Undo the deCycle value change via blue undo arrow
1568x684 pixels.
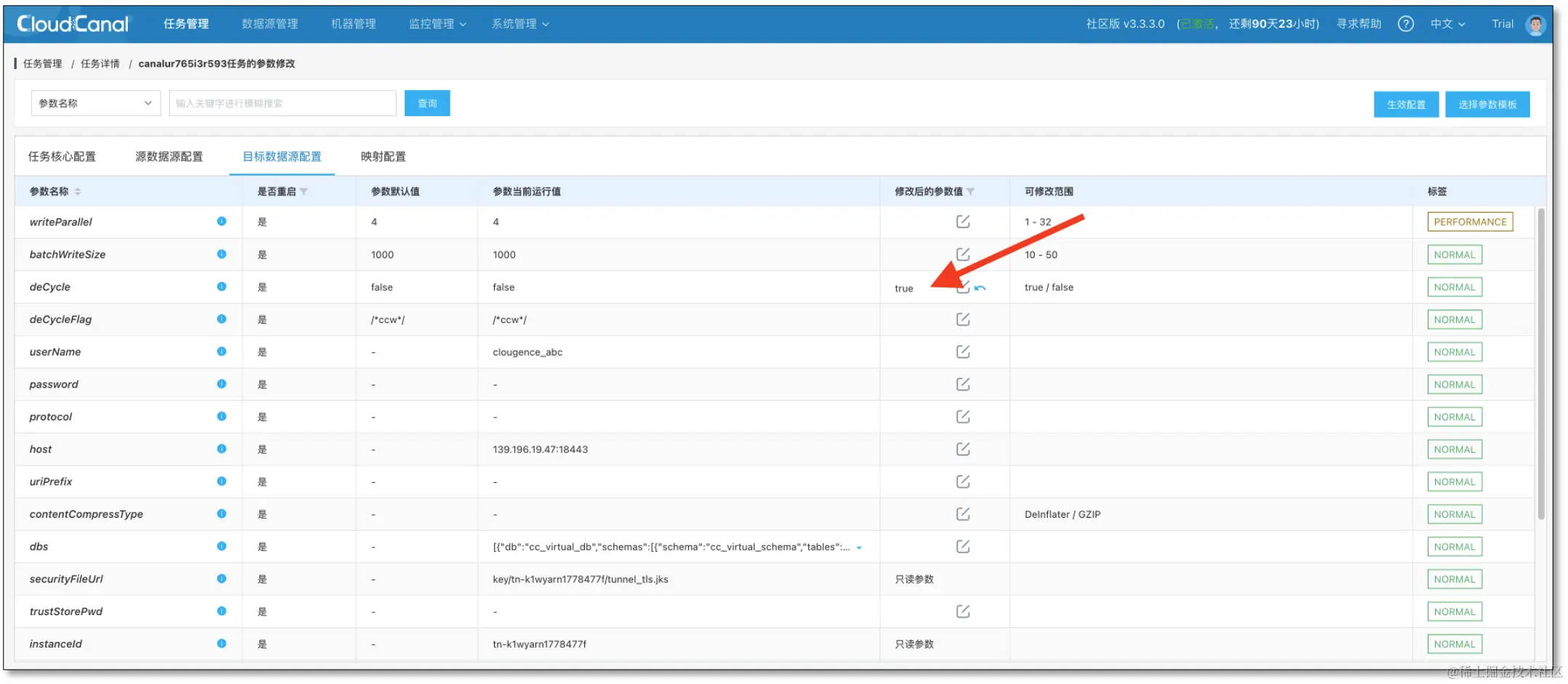click(981, 288)
